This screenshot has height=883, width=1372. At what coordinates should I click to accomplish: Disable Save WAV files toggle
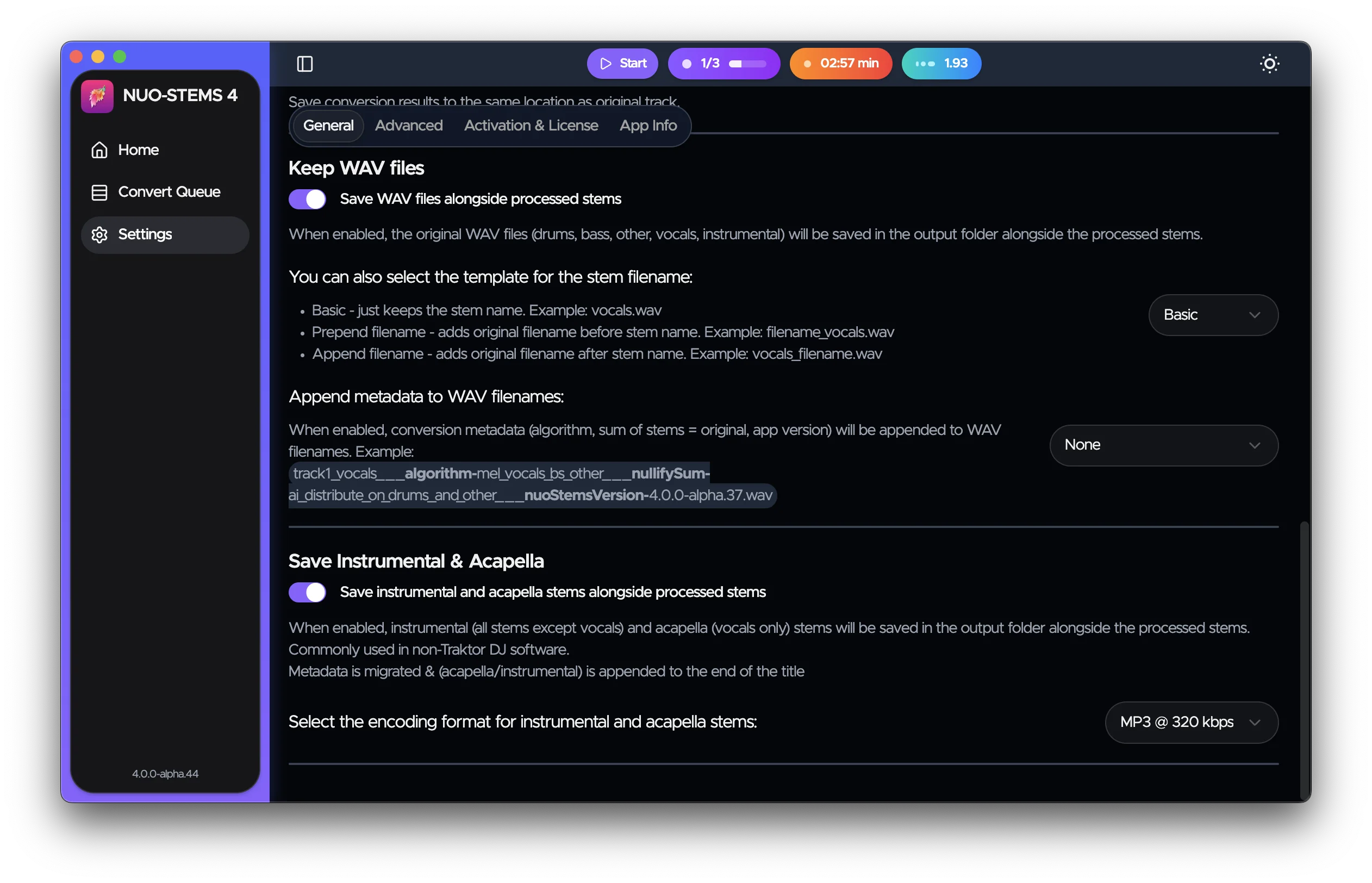[307, 200]
